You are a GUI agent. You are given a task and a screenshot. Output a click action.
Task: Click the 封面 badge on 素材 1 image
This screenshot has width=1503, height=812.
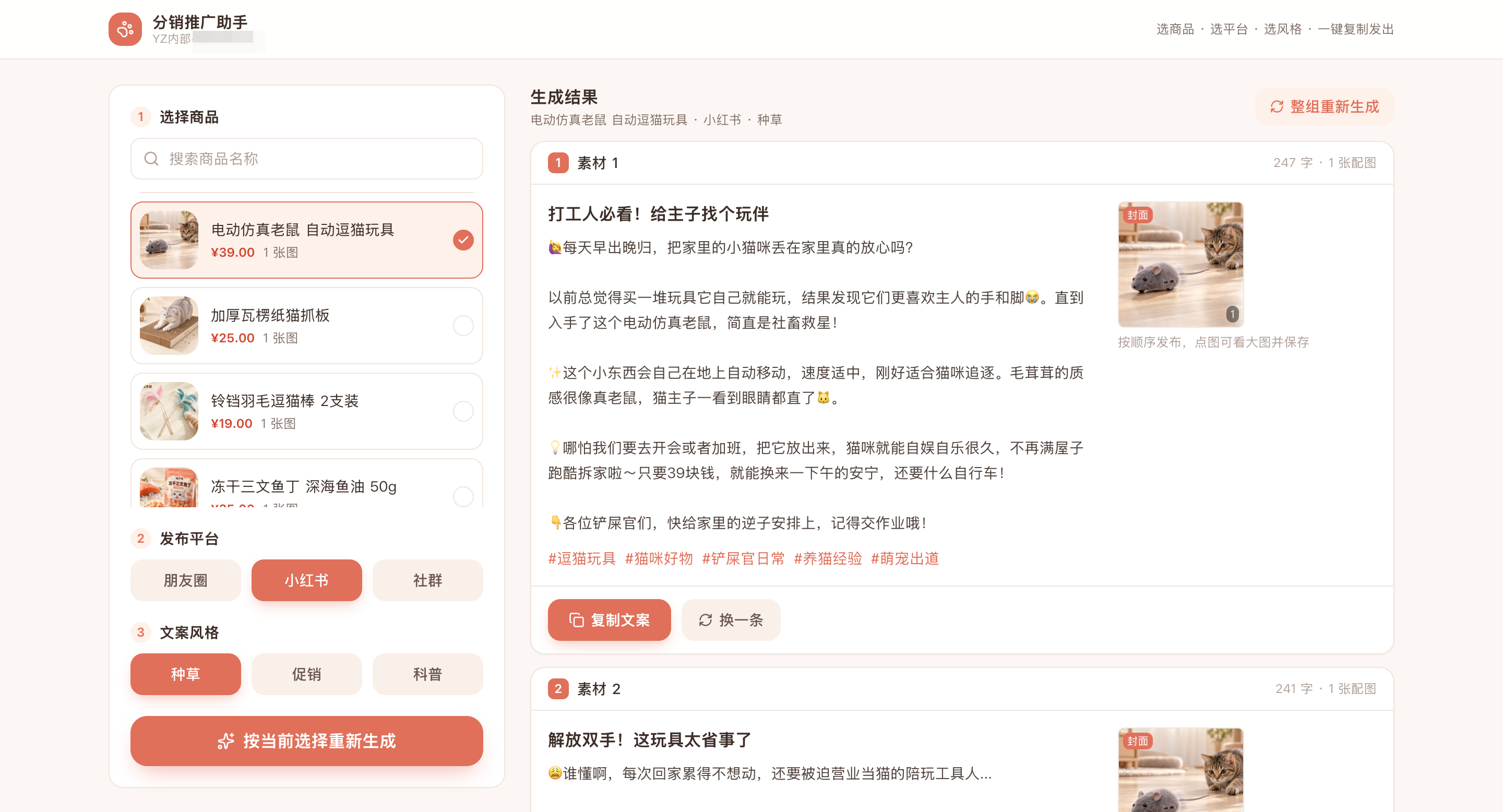(x=1138, y=215)
